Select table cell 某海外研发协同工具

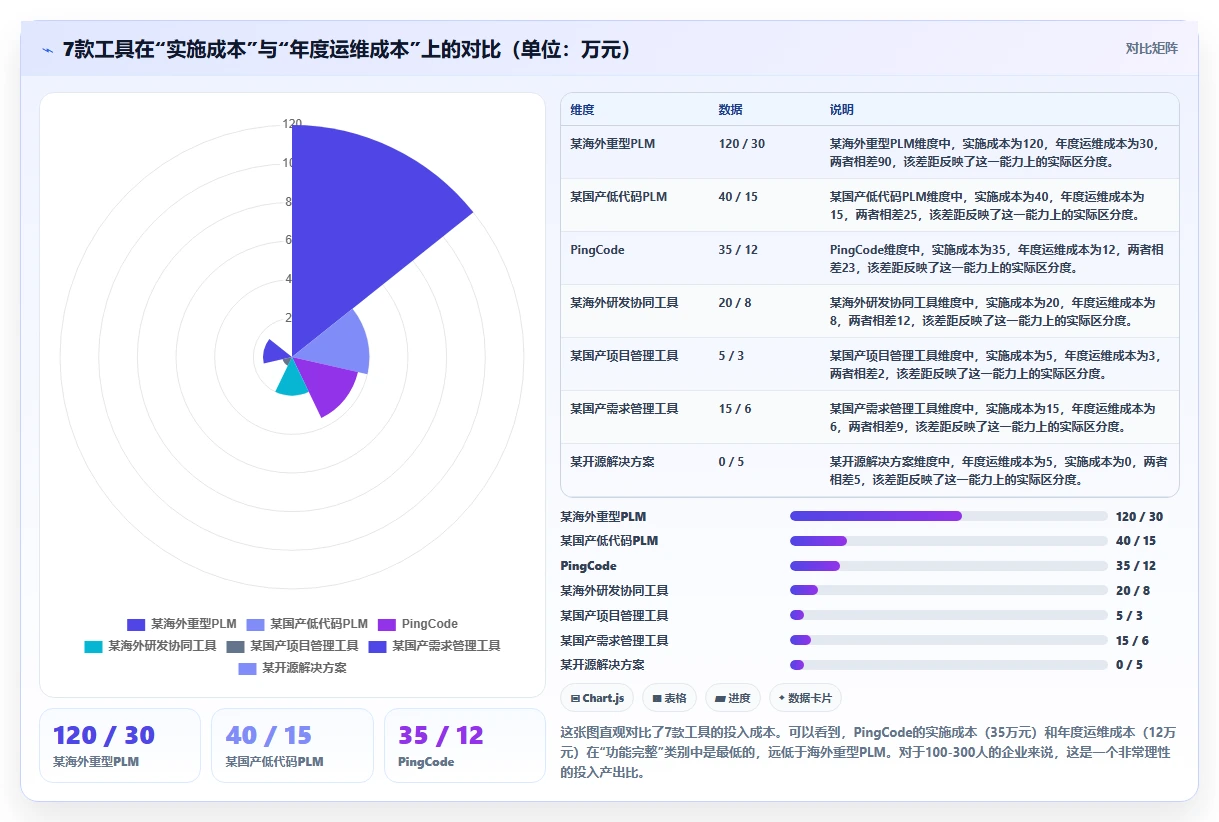(624, 302)
